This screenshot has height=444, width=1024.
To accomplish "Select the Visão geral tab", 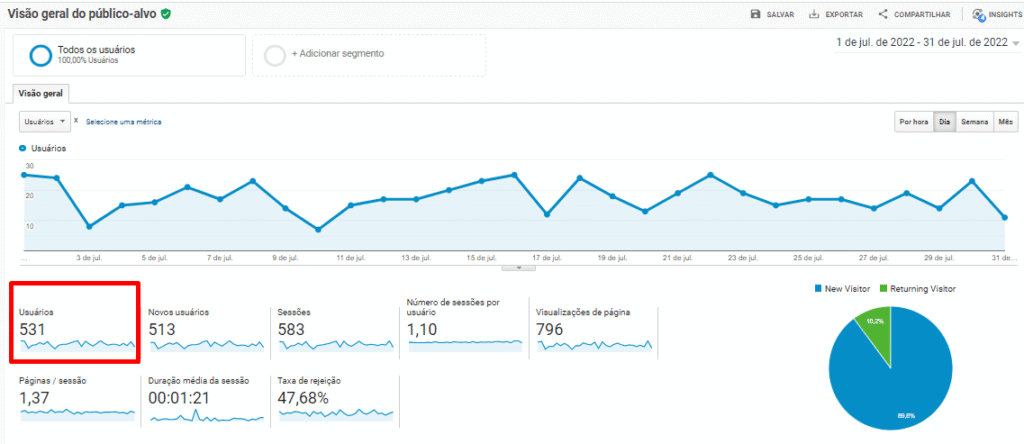I will pyautogui.click(x=41, y=93).
